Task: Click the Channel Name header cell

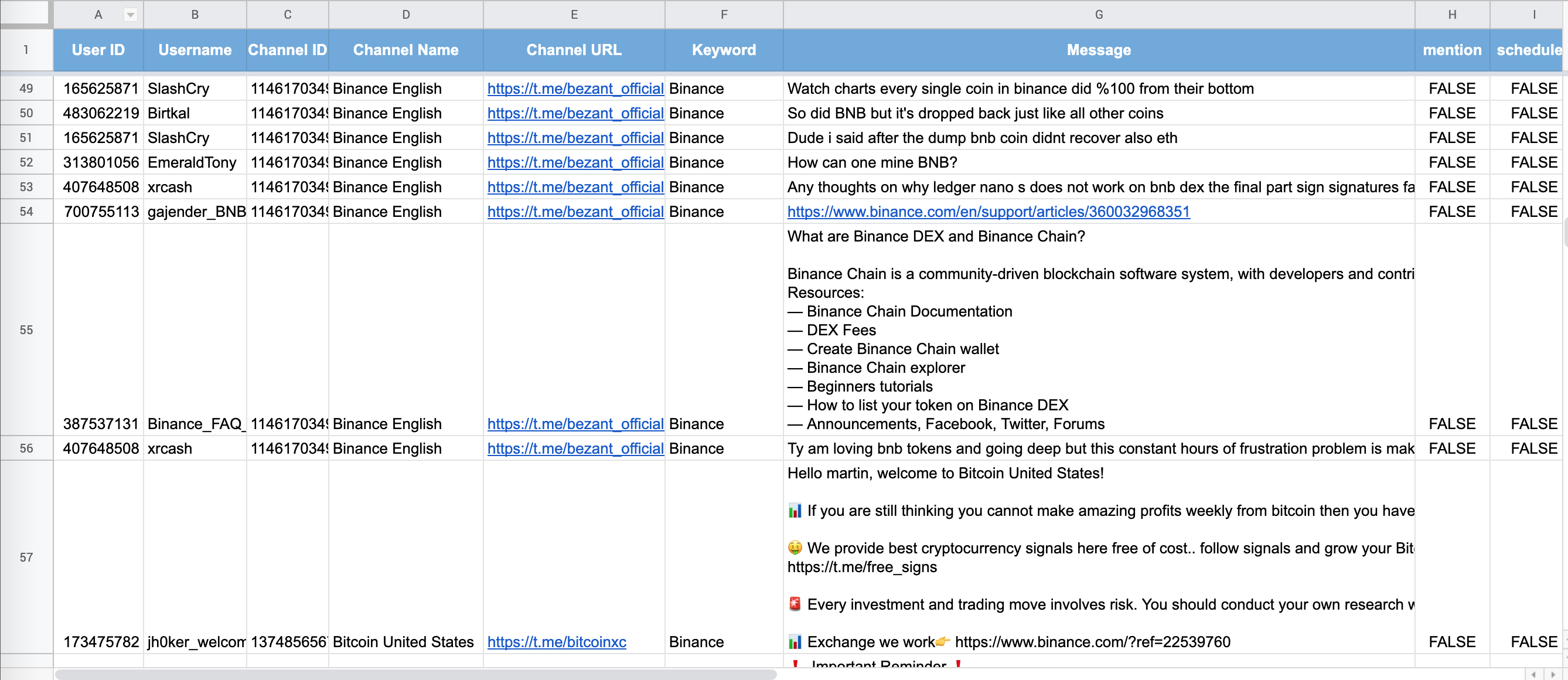Action: click(x=405, y=50)
